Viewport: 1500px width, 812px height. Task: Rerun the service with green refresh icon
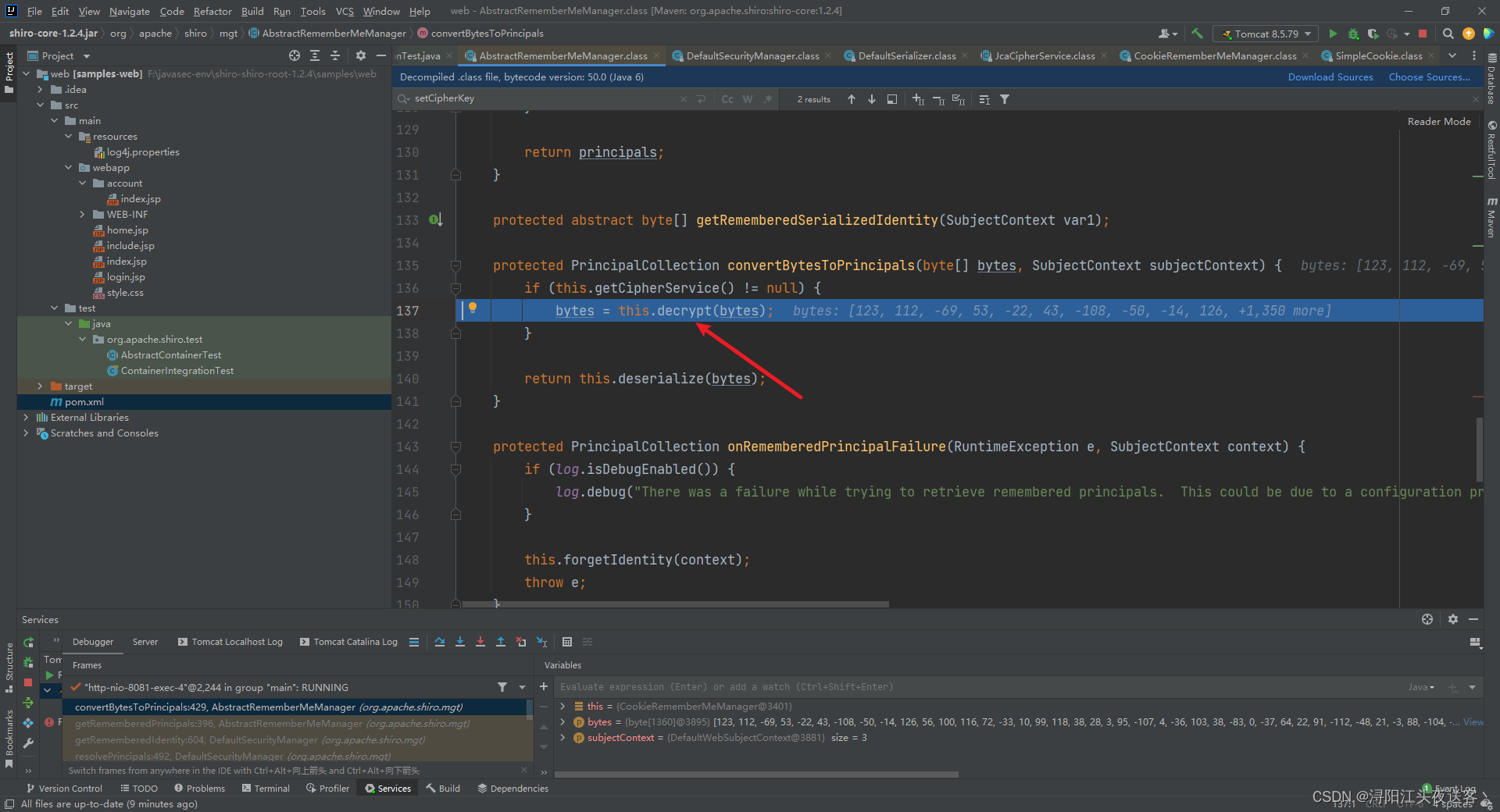click(28, 643)
